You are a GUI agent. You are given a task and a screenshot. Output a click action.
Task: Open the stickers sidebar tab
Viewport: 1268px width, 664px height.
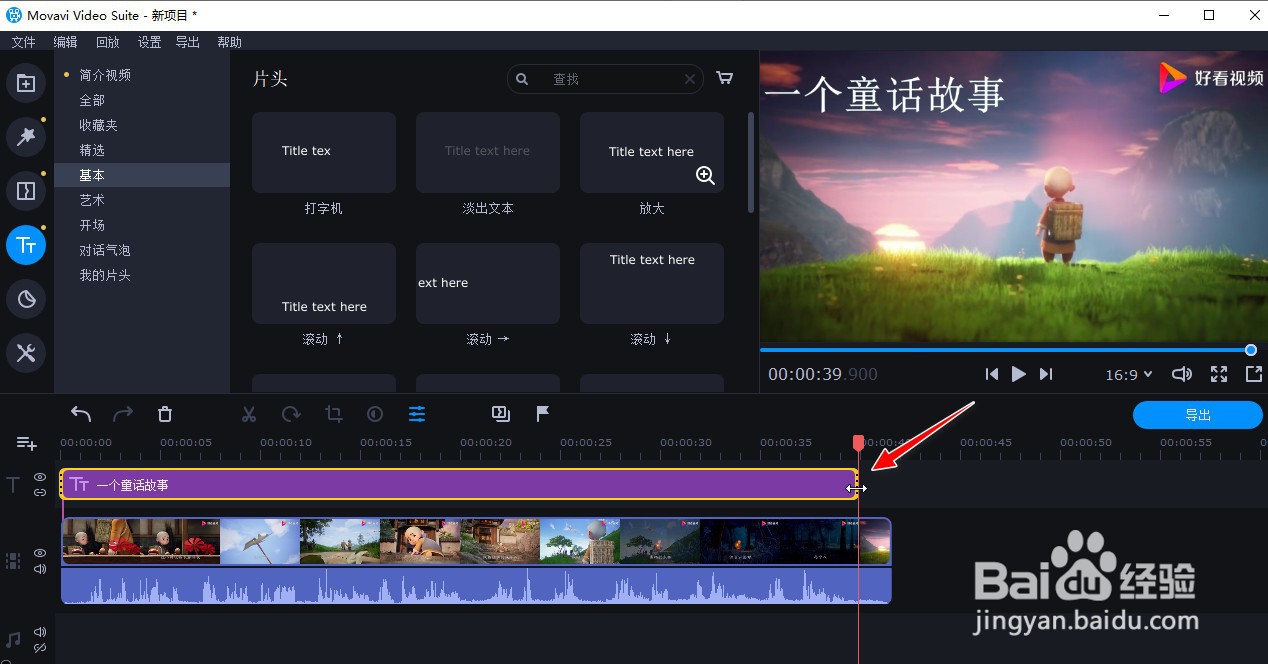[x=26, y=299]
